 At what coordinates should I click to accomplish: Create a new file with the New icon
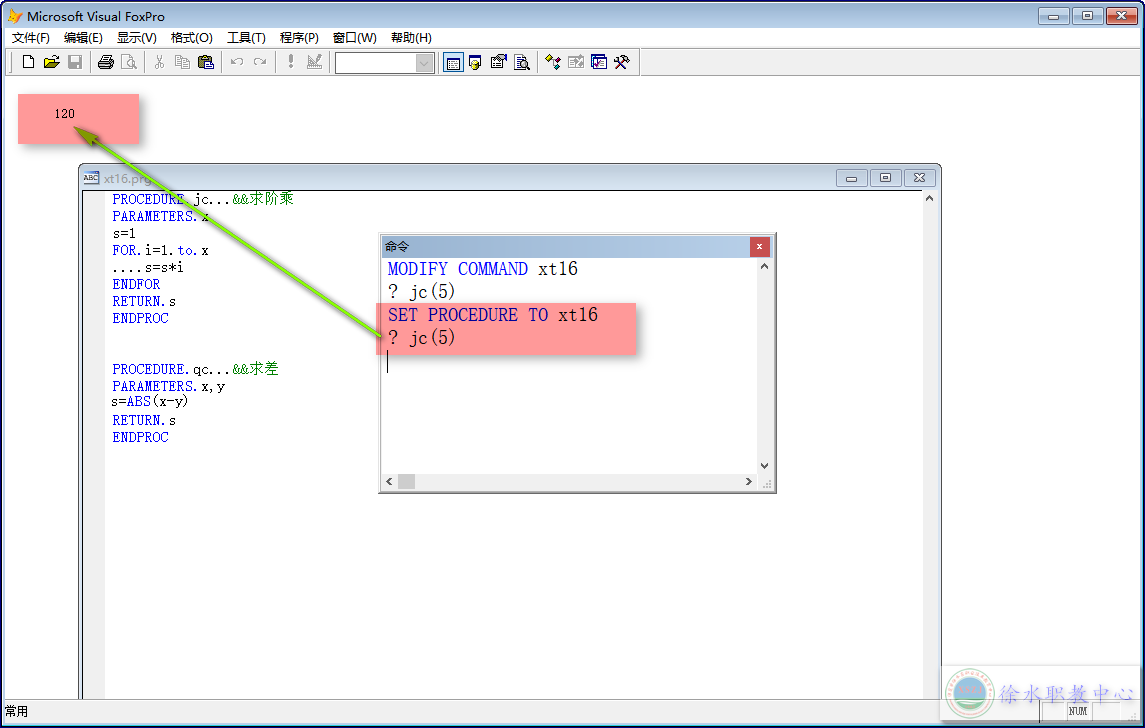28,62
